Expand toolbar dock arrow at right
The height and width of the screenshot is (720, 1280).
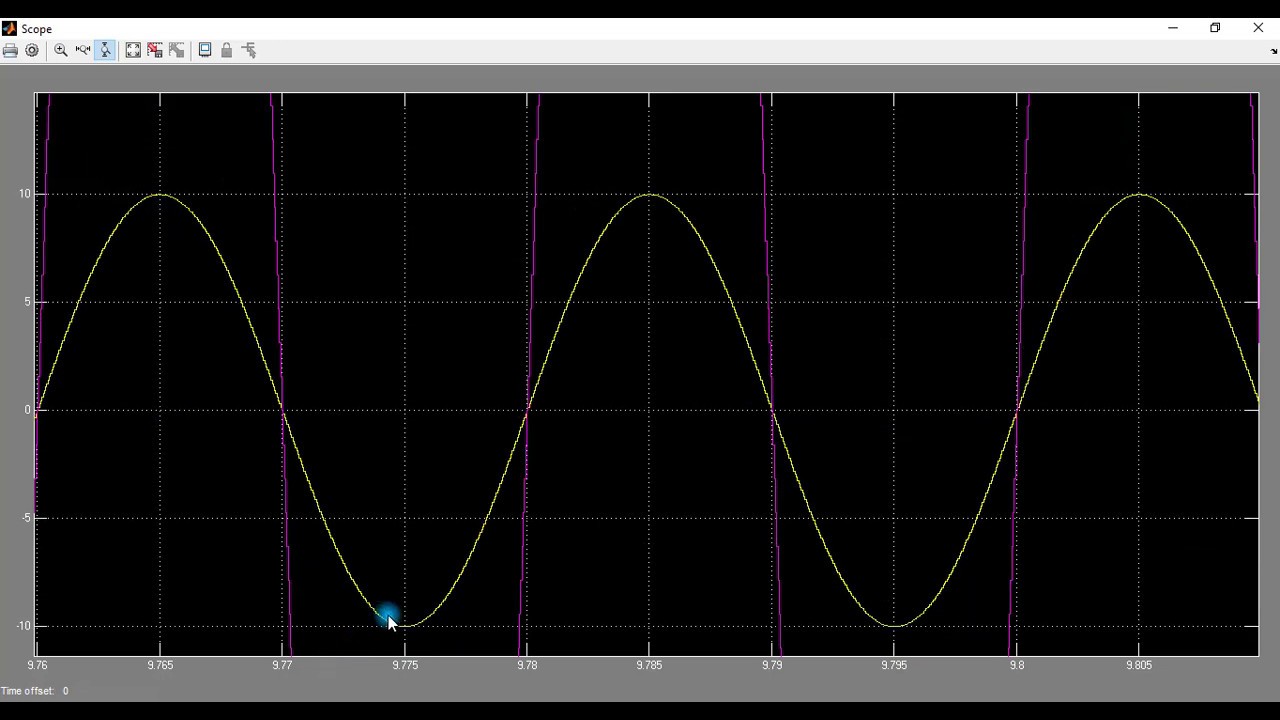click(1274, 51)
